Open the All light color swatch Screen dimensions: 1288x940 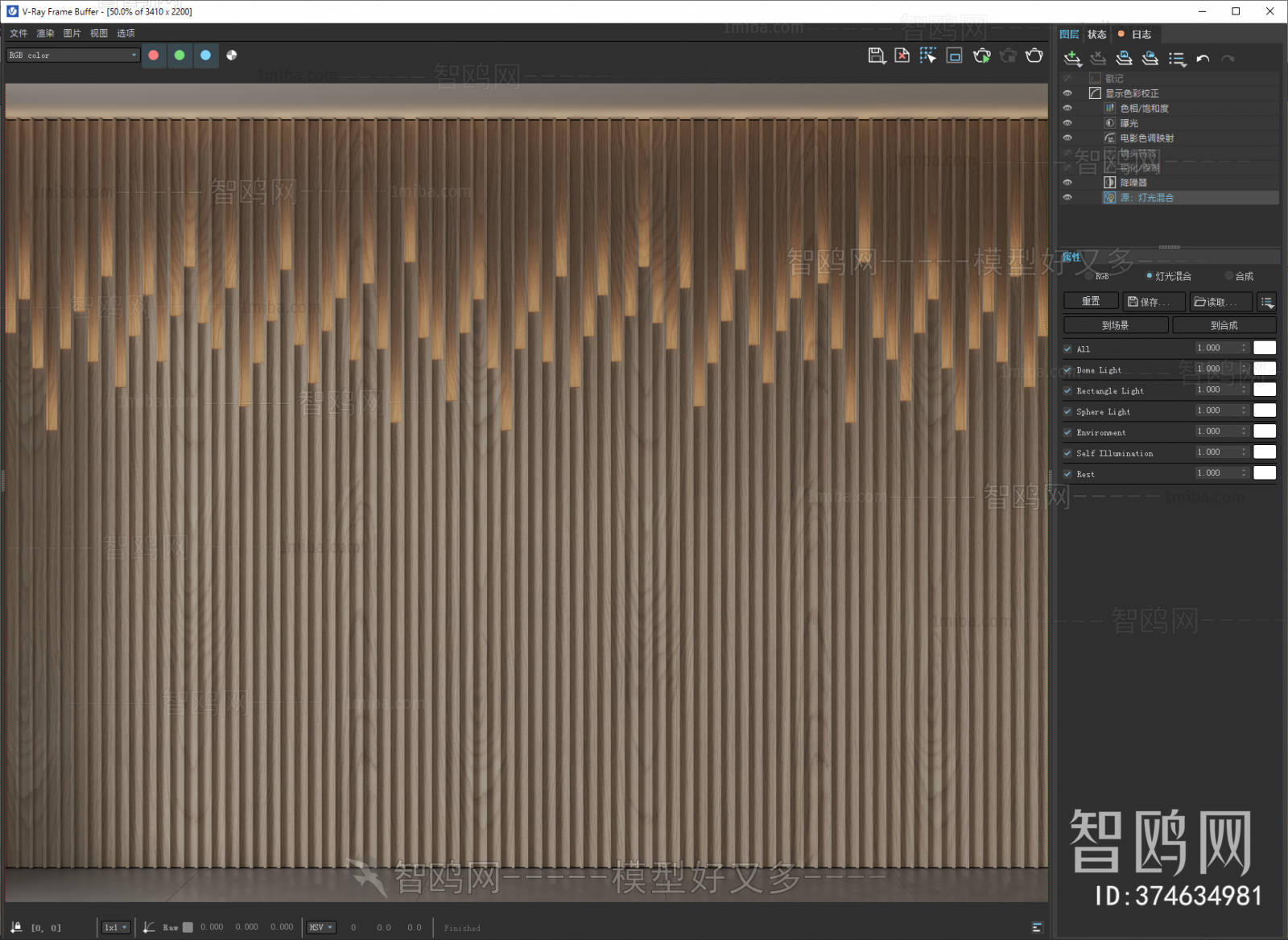pyautogui.click(x=1265, y=348)
